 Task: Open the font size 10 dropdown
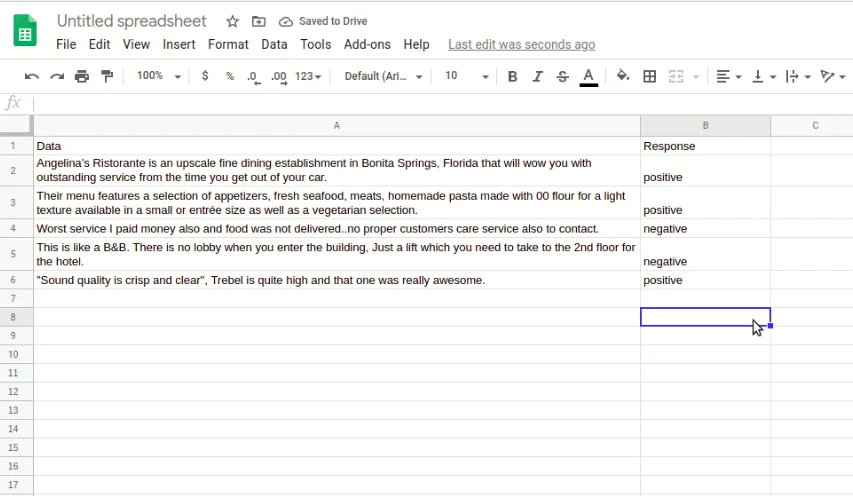point(466,76)
